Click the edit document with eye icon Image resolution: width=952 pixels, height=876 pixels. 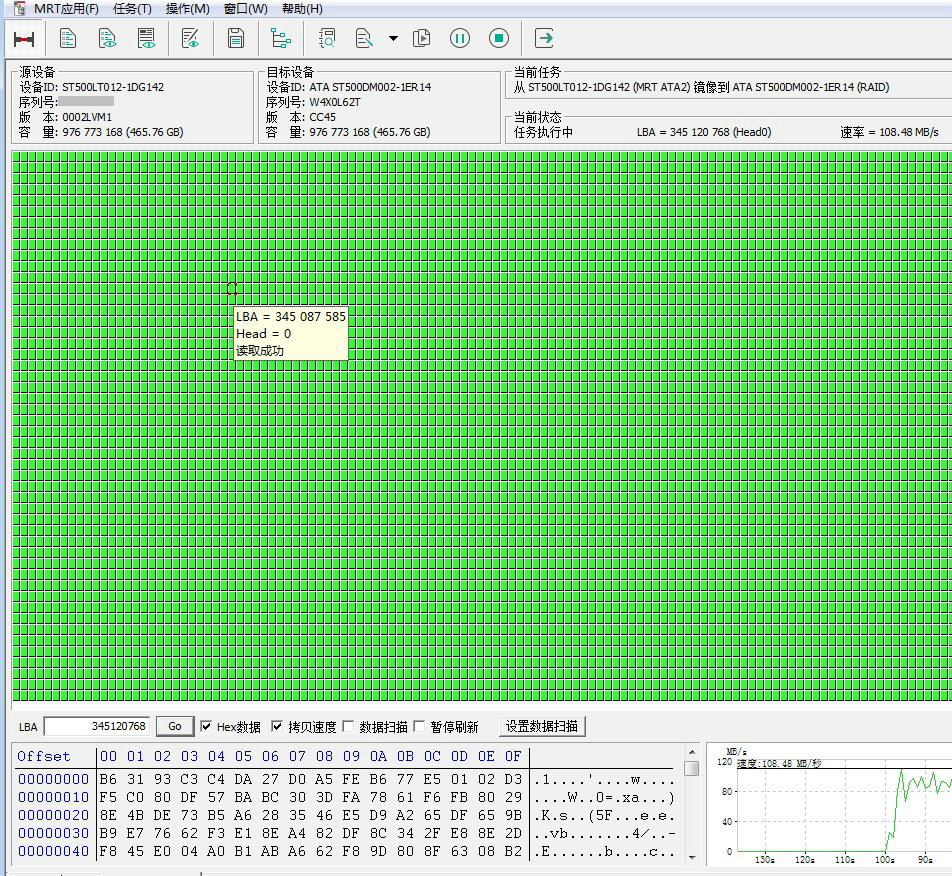(x=191, y=38)
